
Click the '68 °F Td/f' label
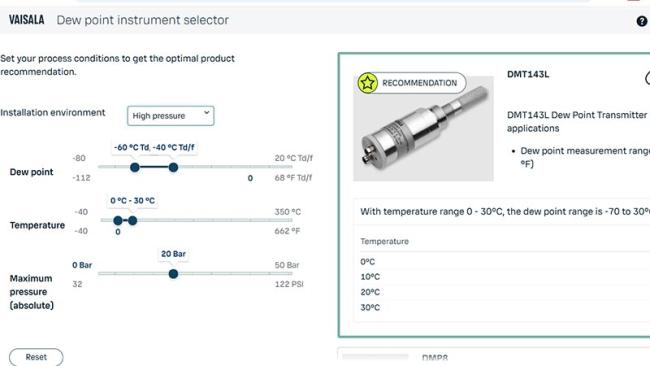293,178
